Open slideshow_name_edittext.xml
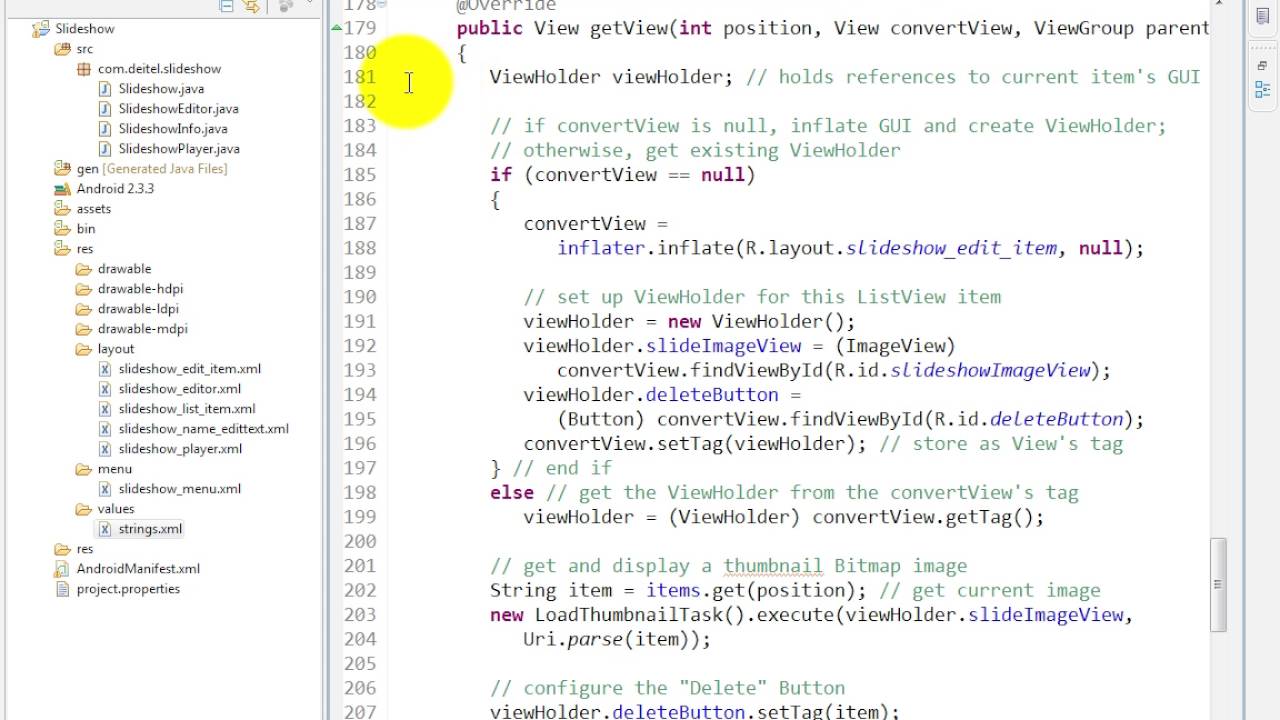Viewport: 1280px width, 720px height. (x=203, y=429)
